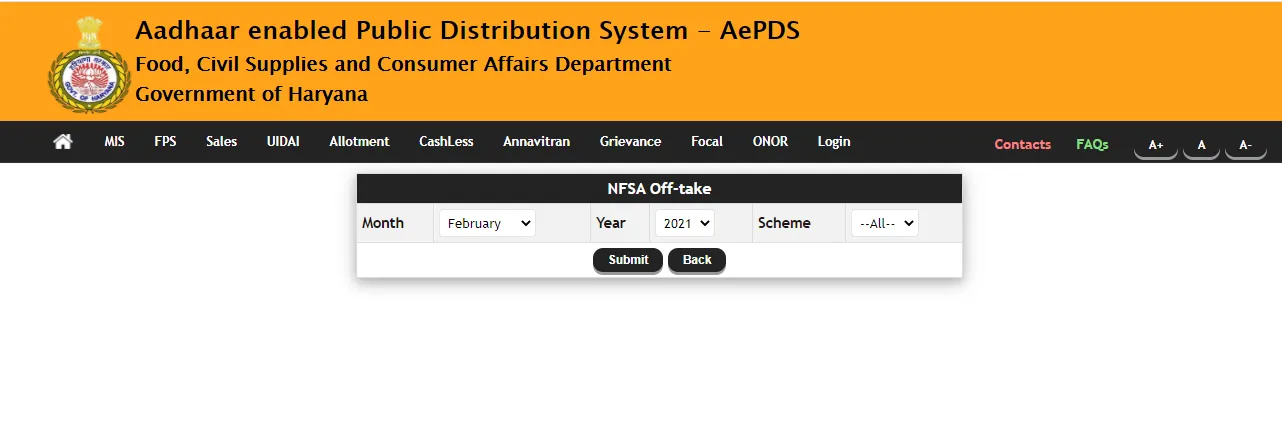Click the Back button
Viewport: 1282px width, 442px height.
697,260
